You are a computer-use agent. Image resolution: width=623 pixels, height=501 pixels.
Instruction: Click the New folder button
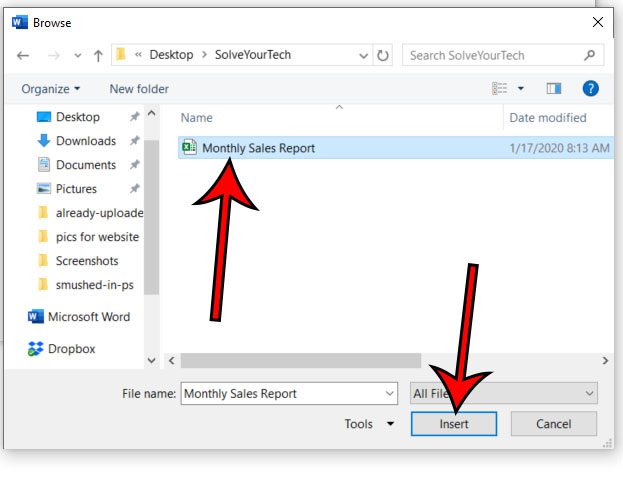pyautogui.click(x=139, y=89)
